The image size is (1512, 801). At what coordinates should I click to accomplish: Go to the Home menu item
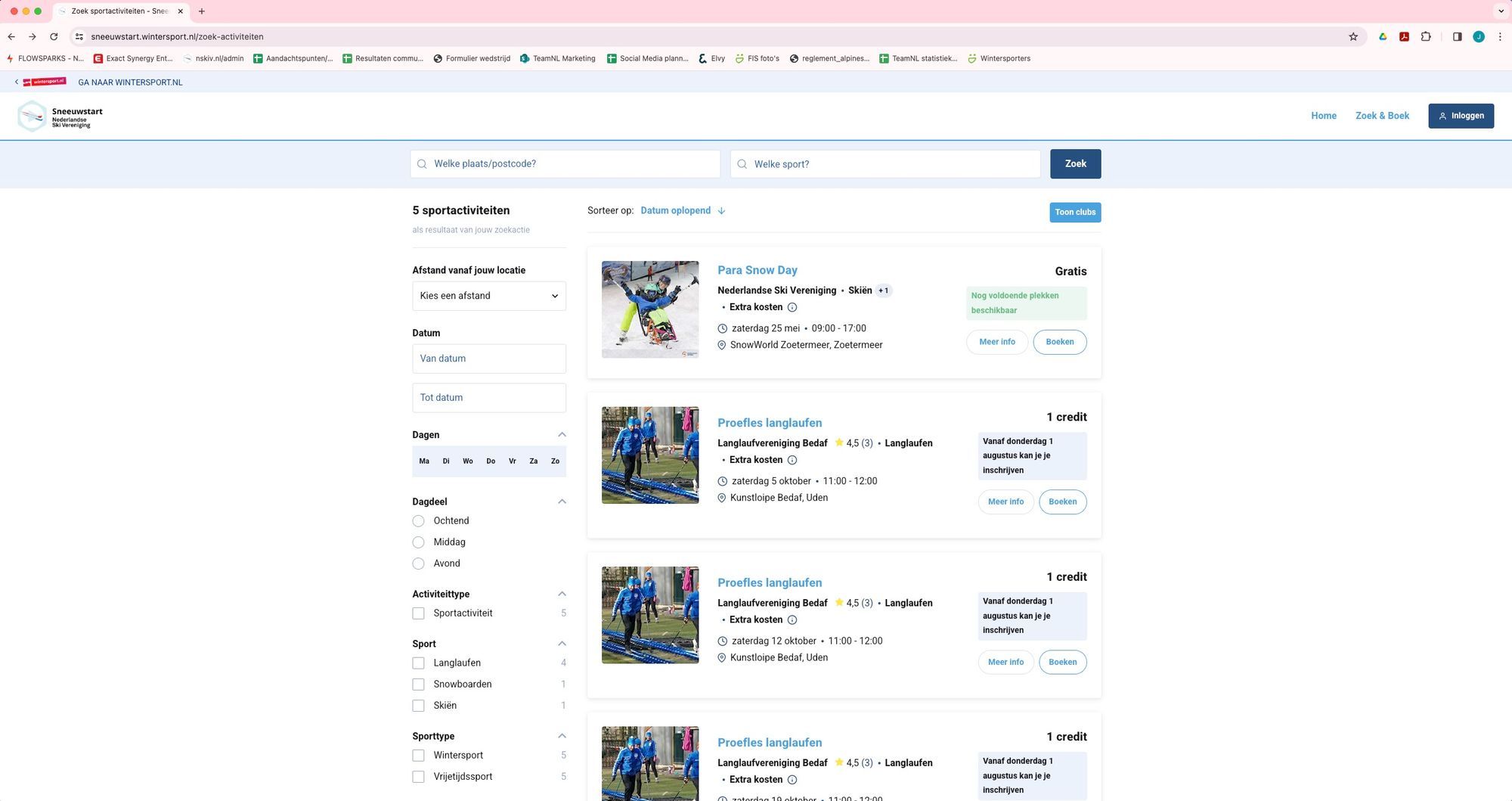tap(1324, 116)
